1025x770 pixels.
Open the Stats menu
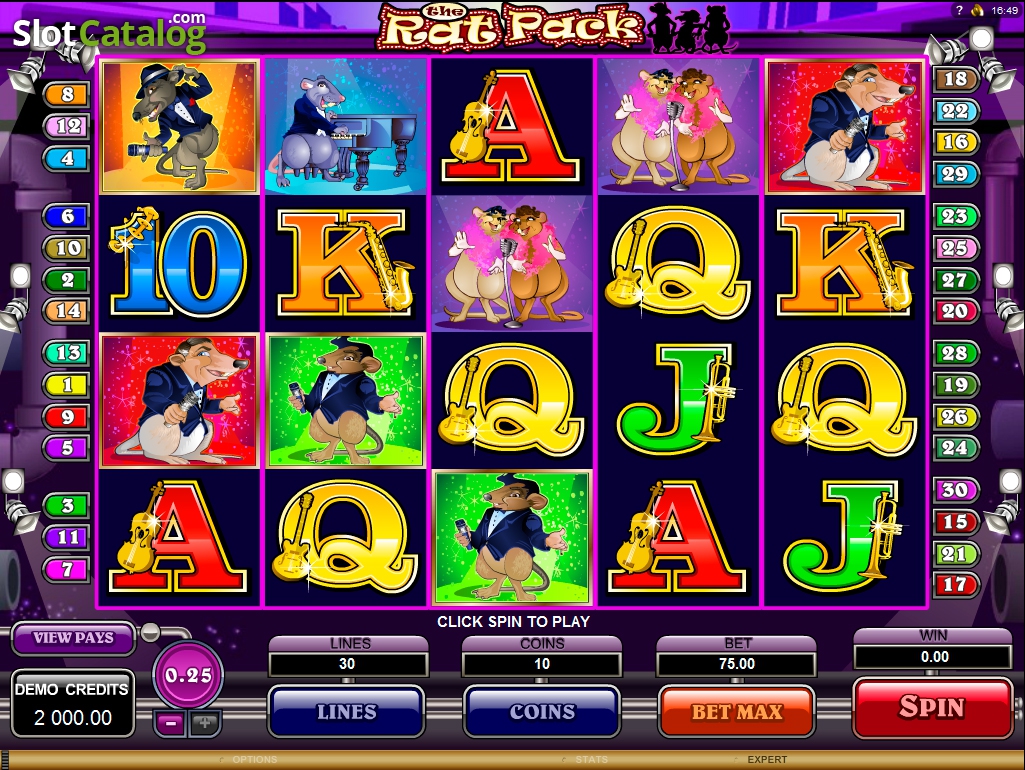coord(591,760)
